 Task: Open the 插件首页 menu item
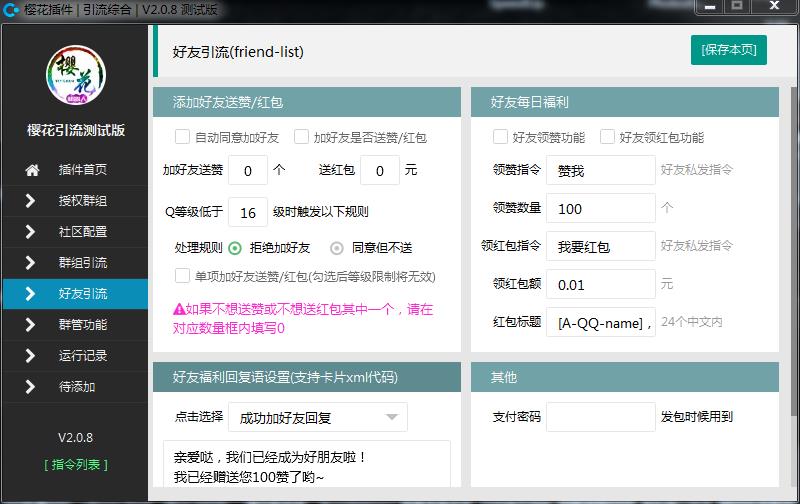click(x=76, y=170)
